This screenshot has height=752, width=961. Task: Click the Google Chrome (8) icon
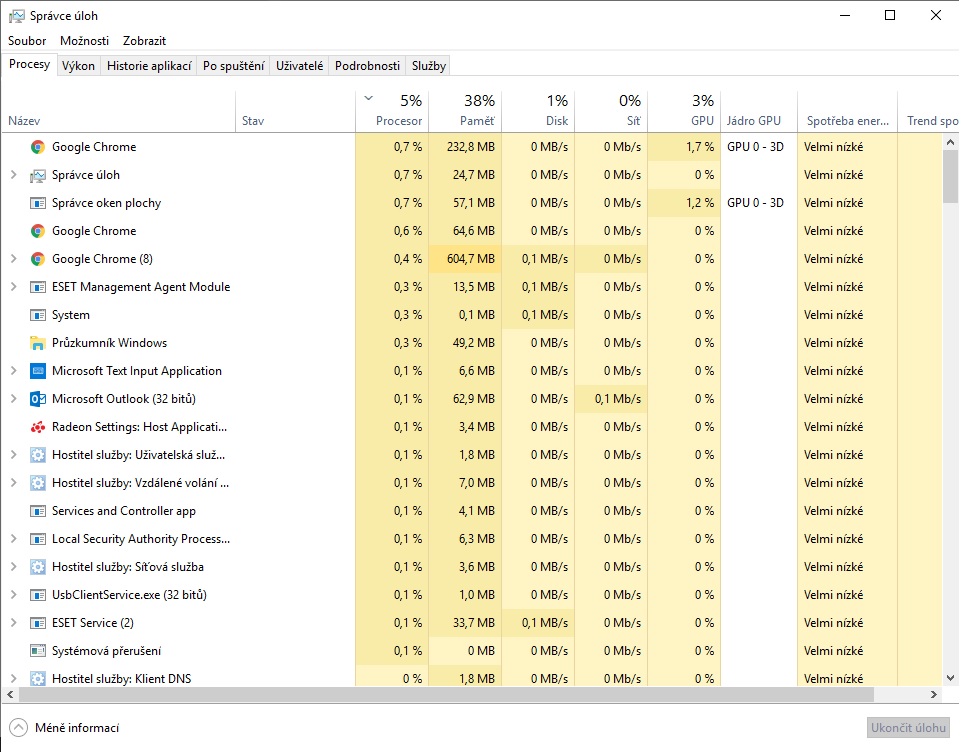coord(38,259)
